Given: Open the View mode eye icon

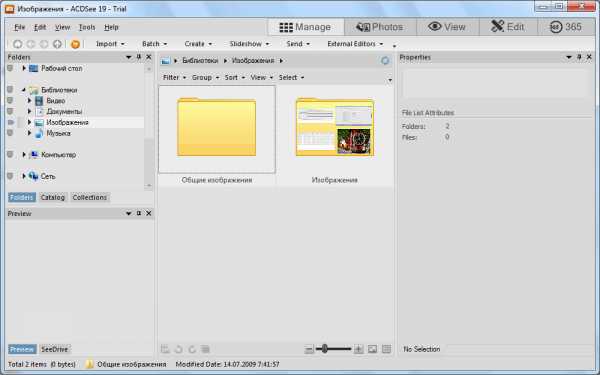Looking at the screenshot, I should 434,27.
